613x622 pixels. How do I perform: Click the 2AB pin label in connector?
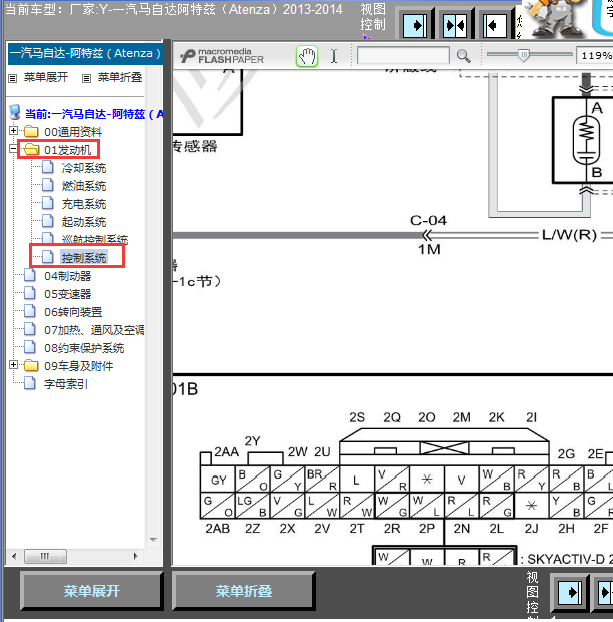(217, 529)
